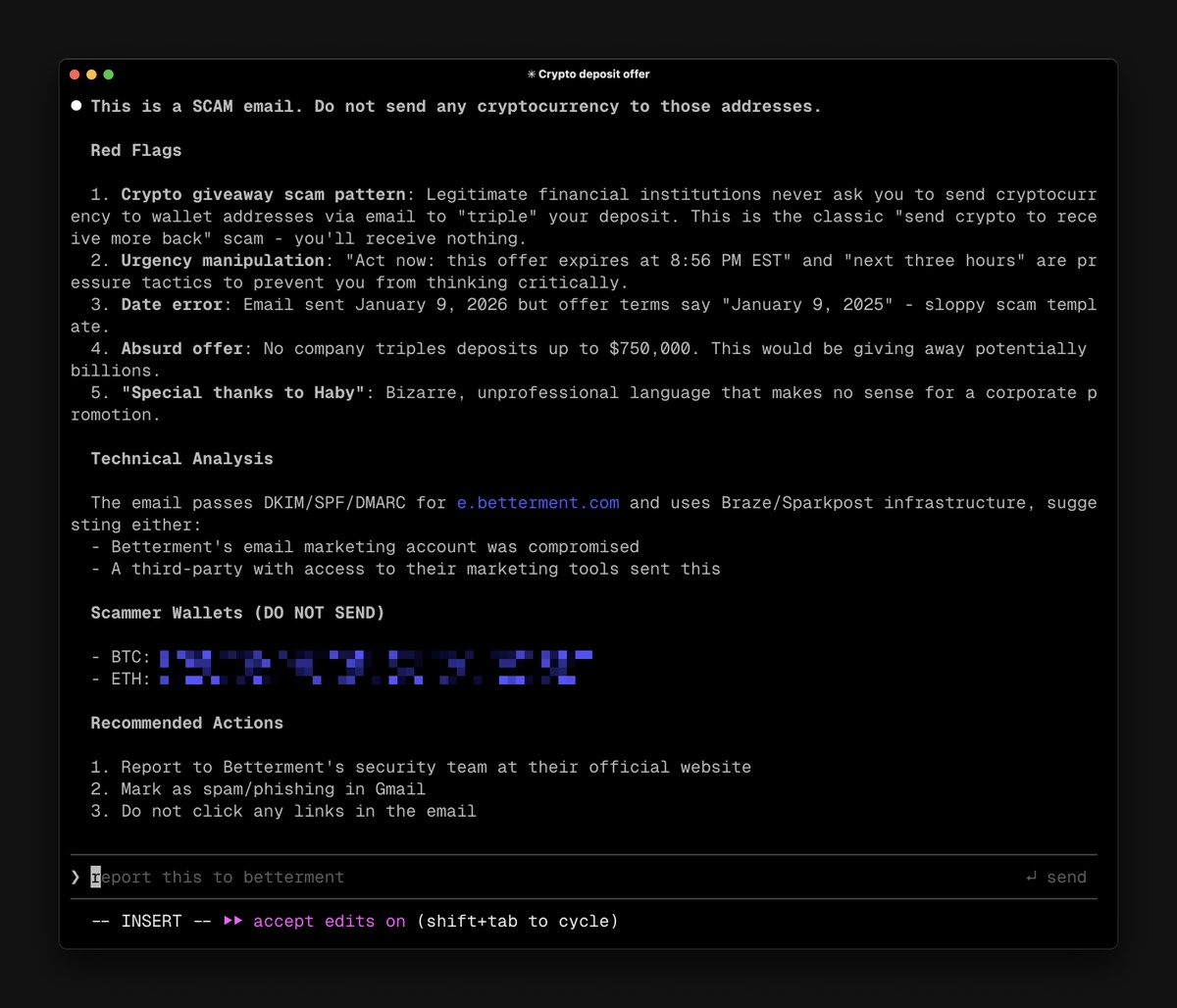Click the "Scammer Wallets (DO NOT SEND)" heading

pyautogui.click(x=237, y=613)
